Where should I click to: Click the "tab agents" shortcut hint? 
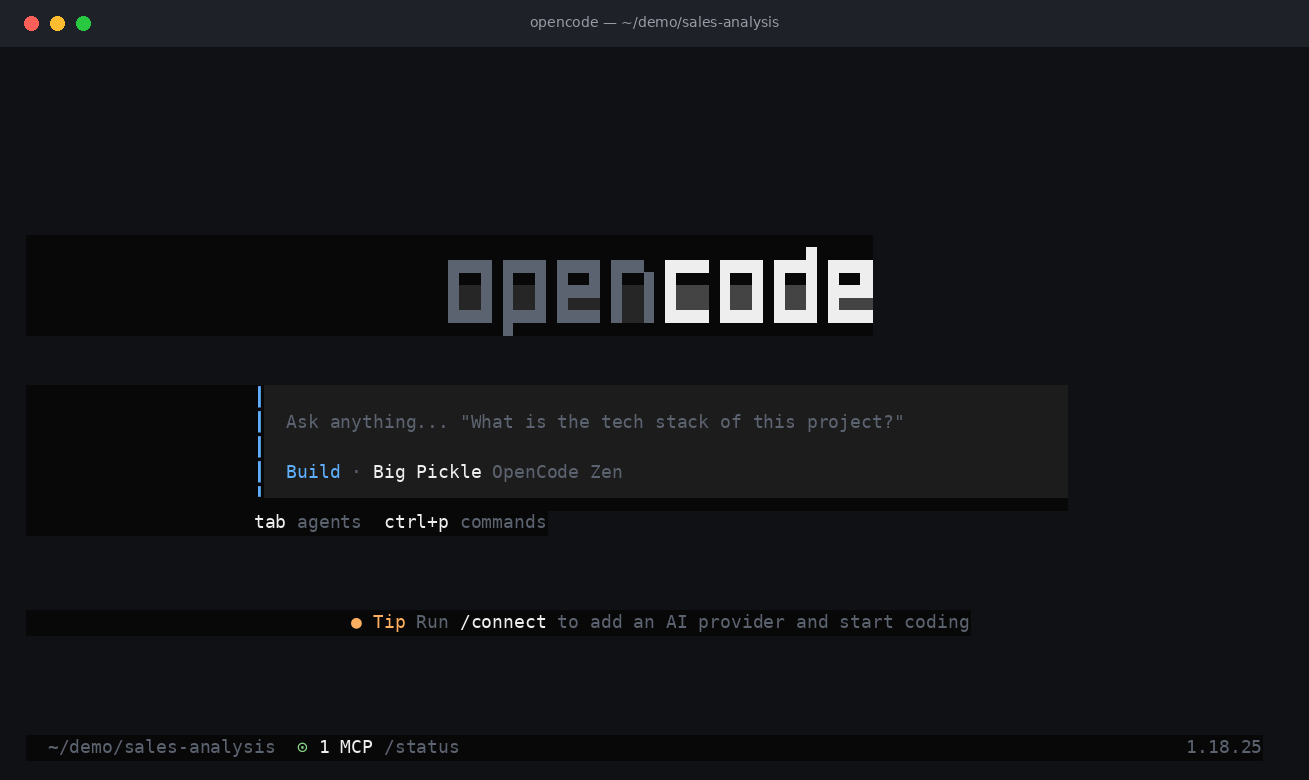(308, 522)
